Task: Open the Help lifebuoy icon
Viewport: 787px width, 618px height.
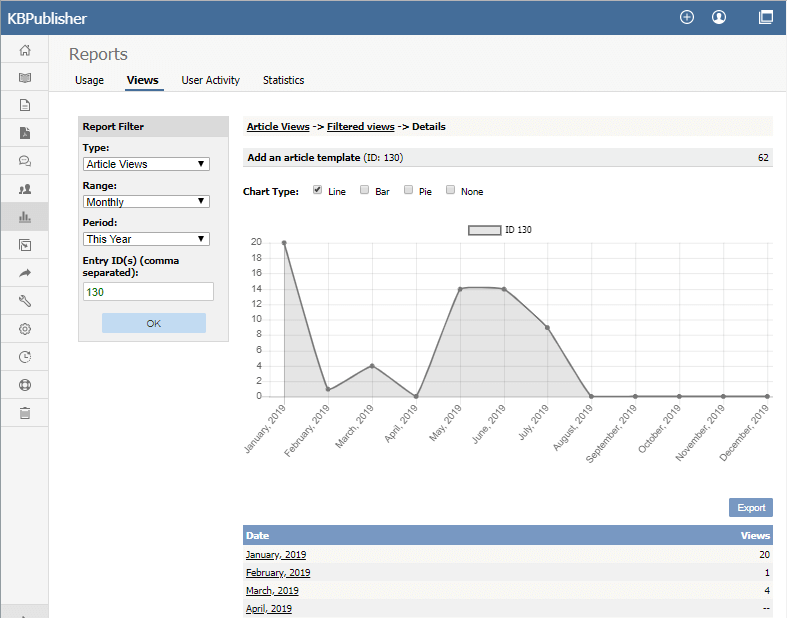Action: pos(25,385)
